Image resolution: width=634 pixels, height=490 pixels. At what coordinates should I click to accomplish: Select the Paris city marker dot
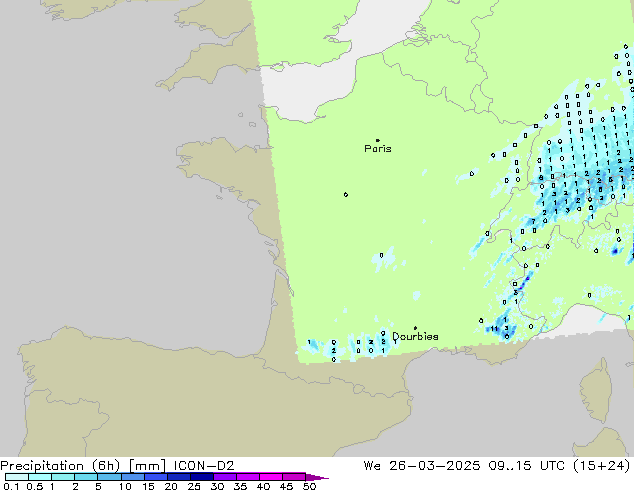(378, 140)
